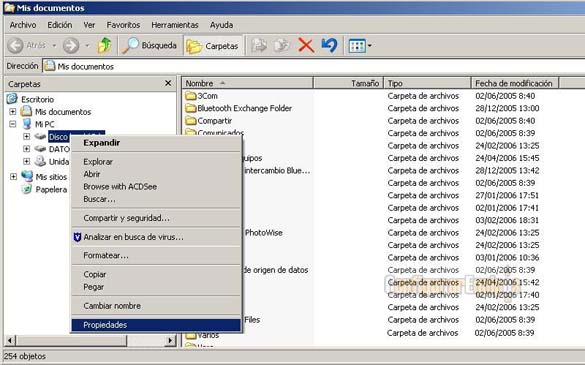The image size is (585, 365).
Task: Expand the Unidad CD drive node
Action: (x=26, y=162)
